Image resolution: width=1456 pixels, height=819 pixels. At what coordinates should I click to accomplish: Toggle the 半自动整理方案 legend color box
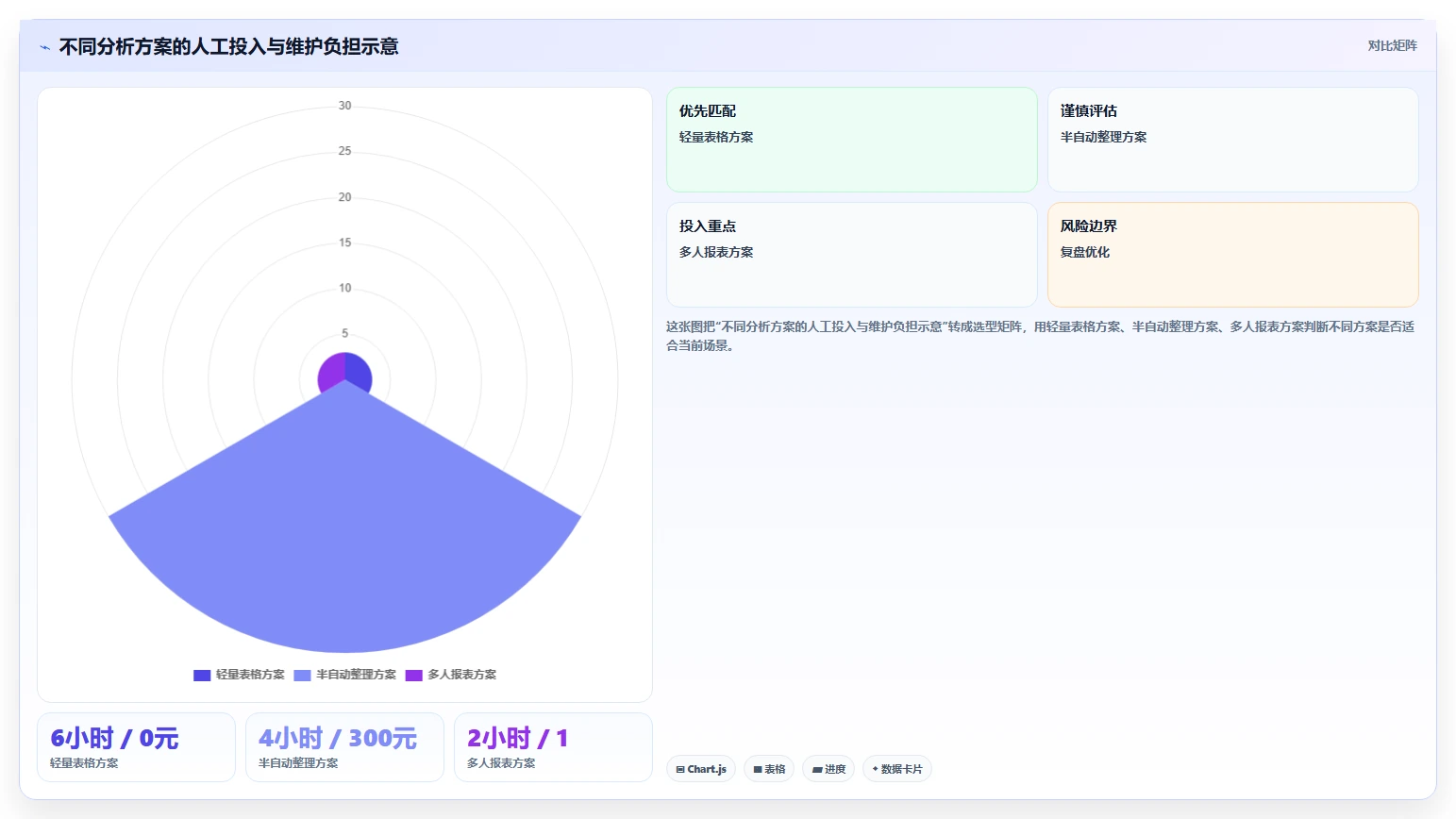[x=303, y=675]
